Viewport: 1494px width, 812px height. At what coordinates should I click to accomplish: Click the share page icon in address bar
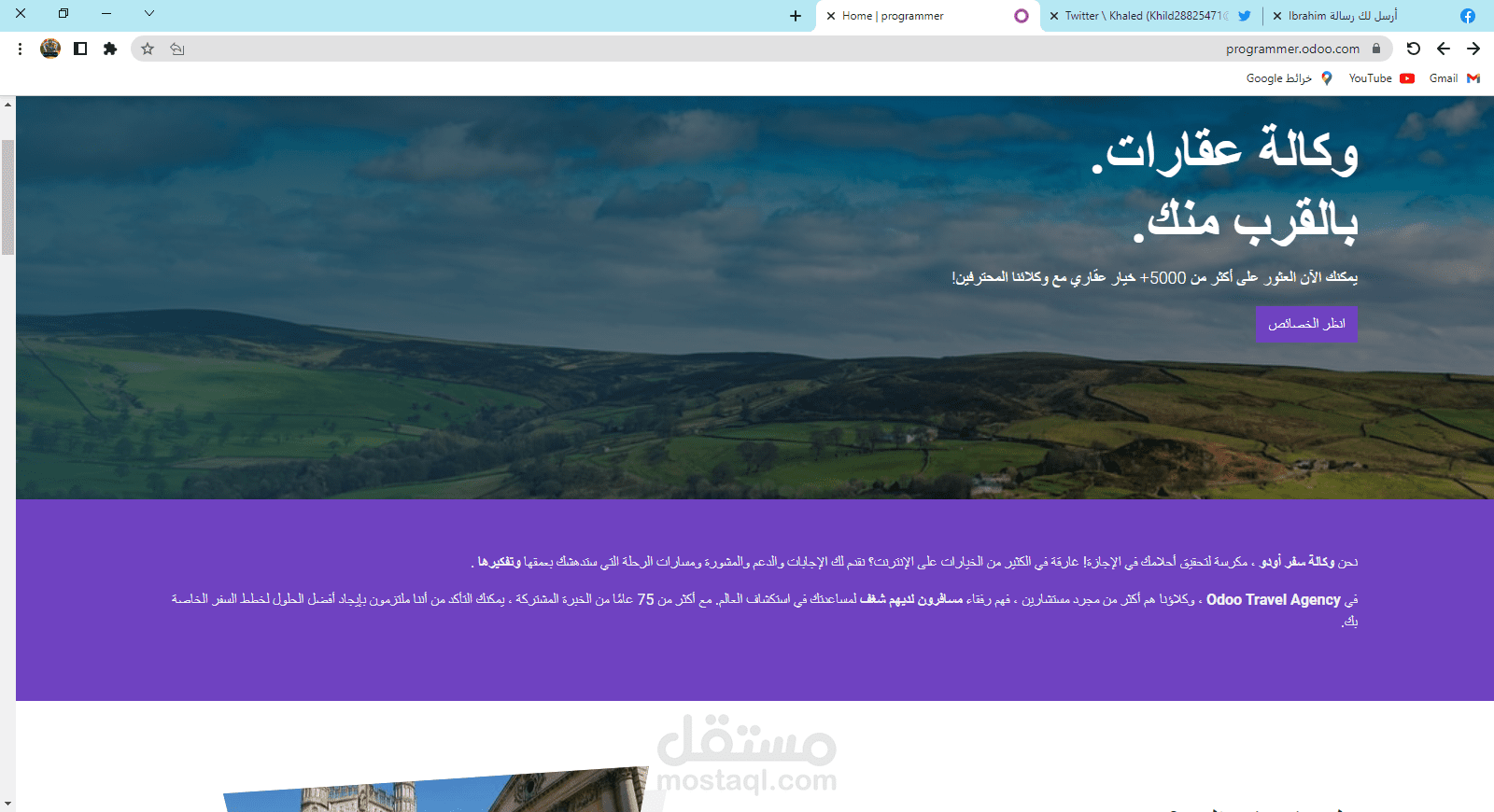coord(177,49)
